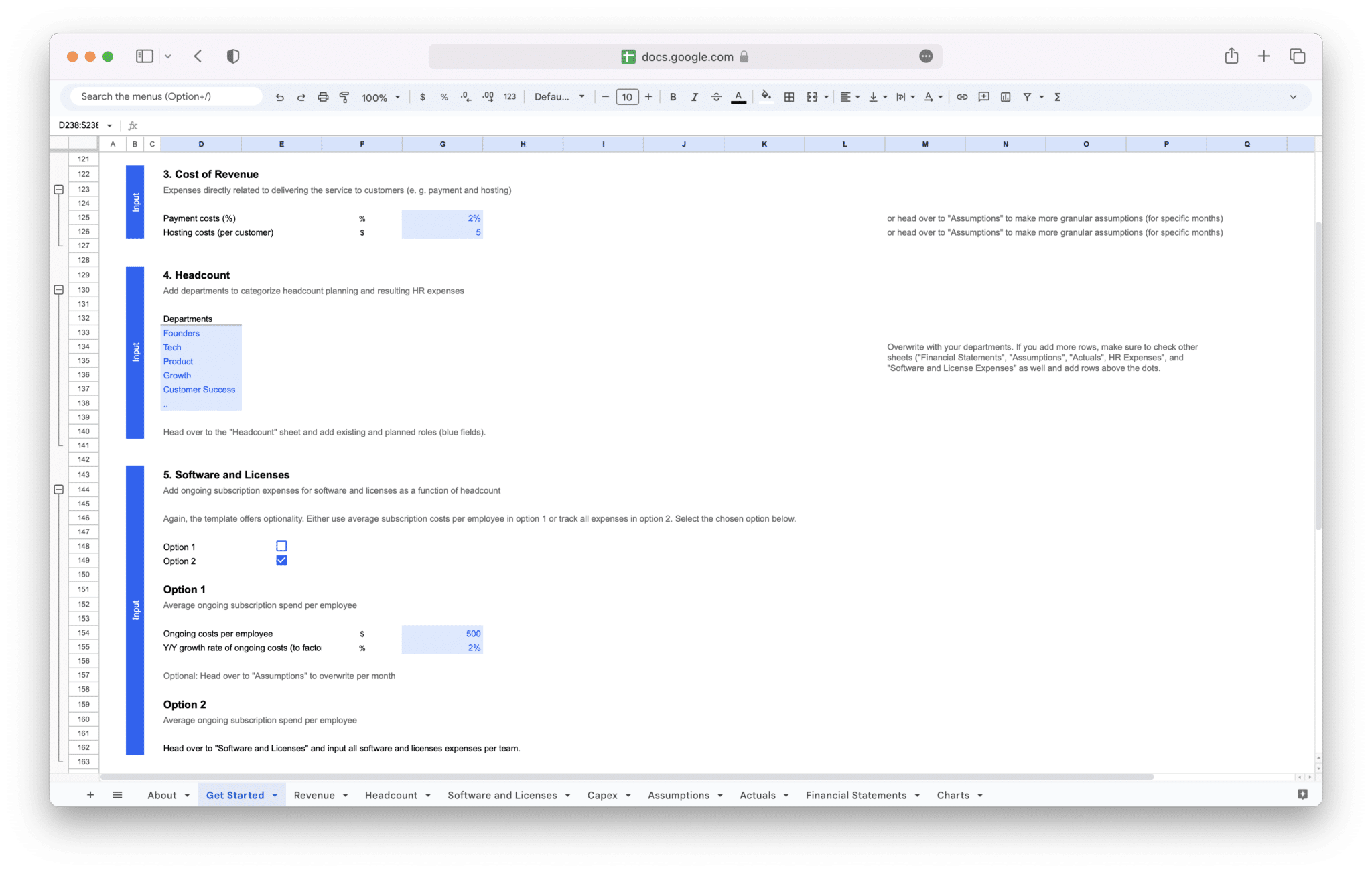Collapse the row group near row 130
The image size is (1372, 872).
pos(58,289)
